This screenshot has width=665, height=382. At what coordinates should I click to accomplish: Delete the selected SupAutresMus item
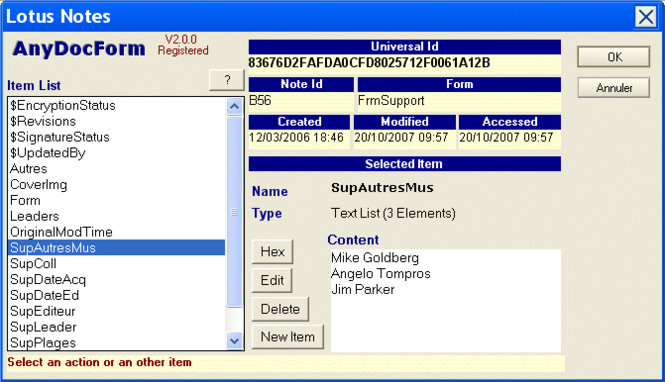tap(280, 309)
